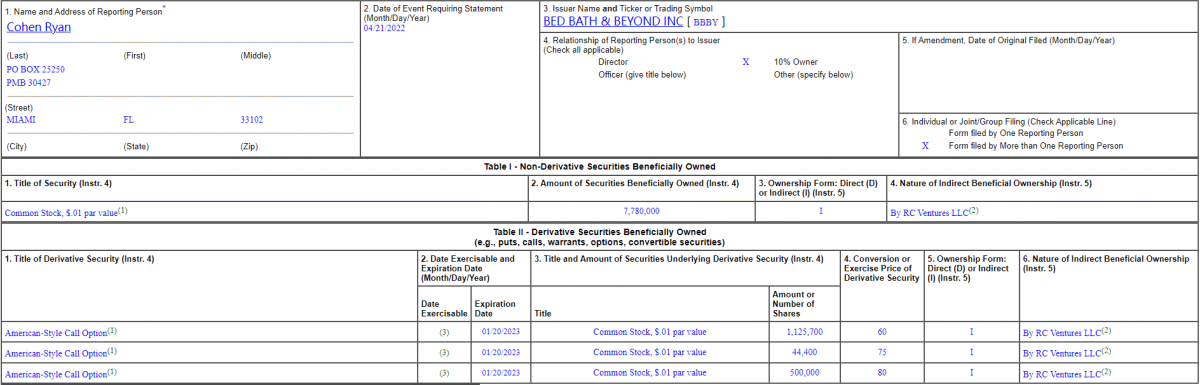
Task: Click Form filed by One Reporting Person line
Action: (x=1015, y=133)
